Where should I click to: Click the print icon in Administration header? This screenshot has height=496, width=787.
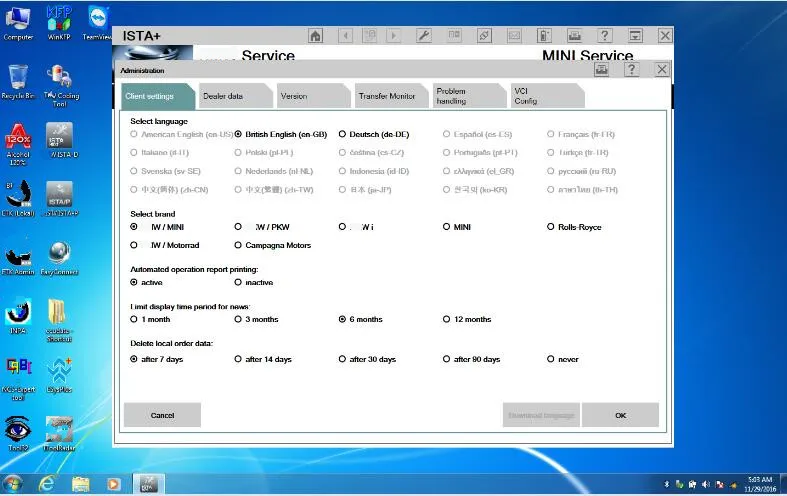point(601,70)
